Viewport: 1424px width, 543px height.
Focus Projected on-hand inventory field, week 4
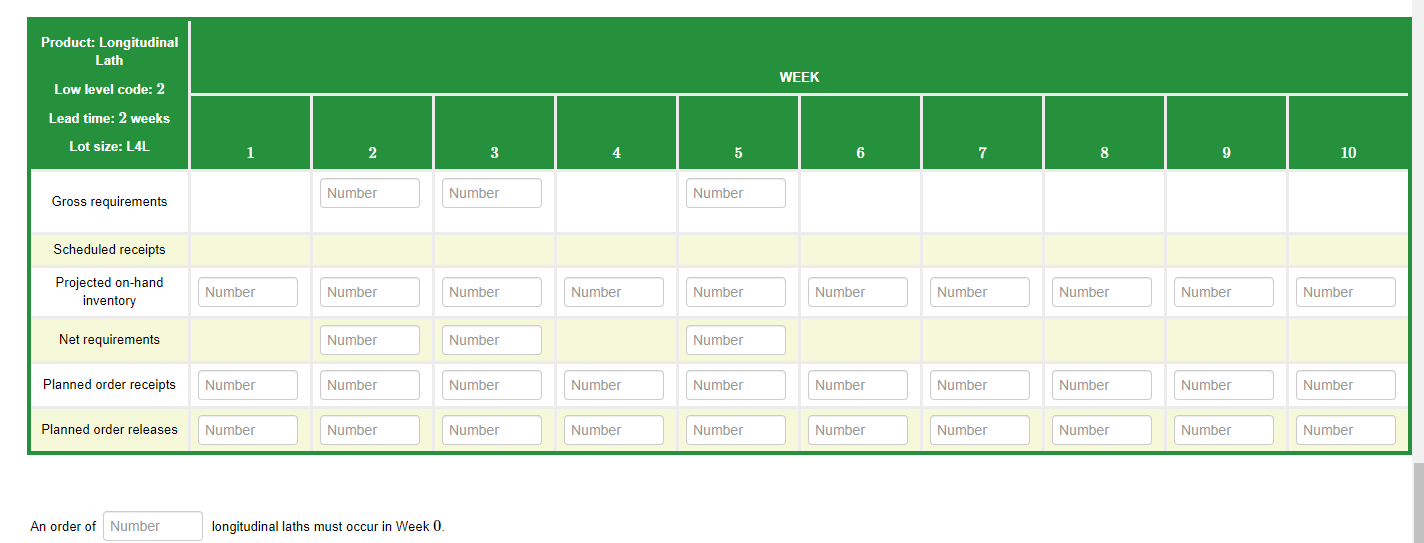click(614, 292)
